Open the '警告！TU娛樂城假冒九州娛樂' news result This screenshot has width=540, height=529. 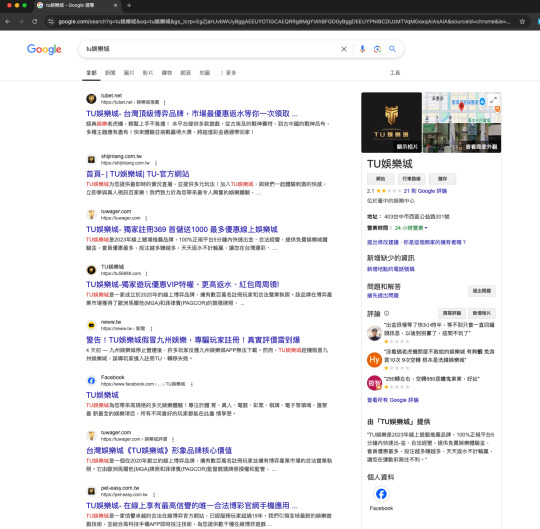[x=193, y=340]
